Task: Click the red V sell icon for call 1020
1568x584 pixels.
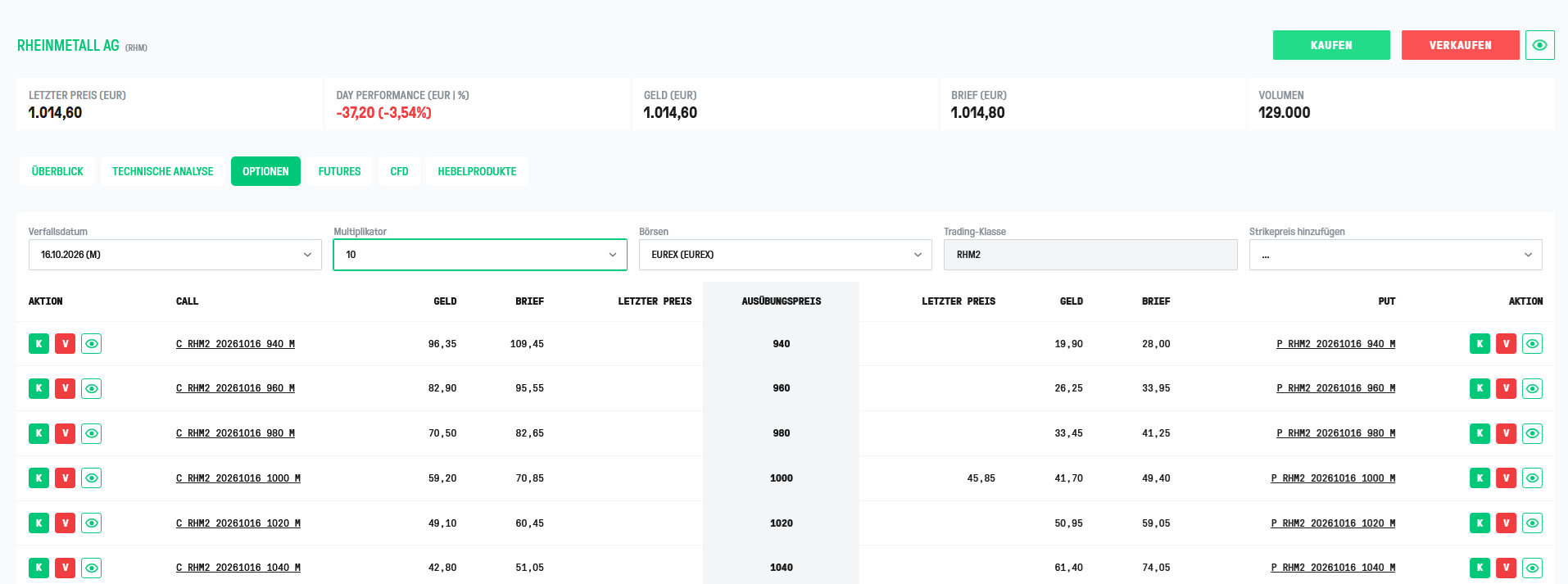Action: [x=65, y=523]
